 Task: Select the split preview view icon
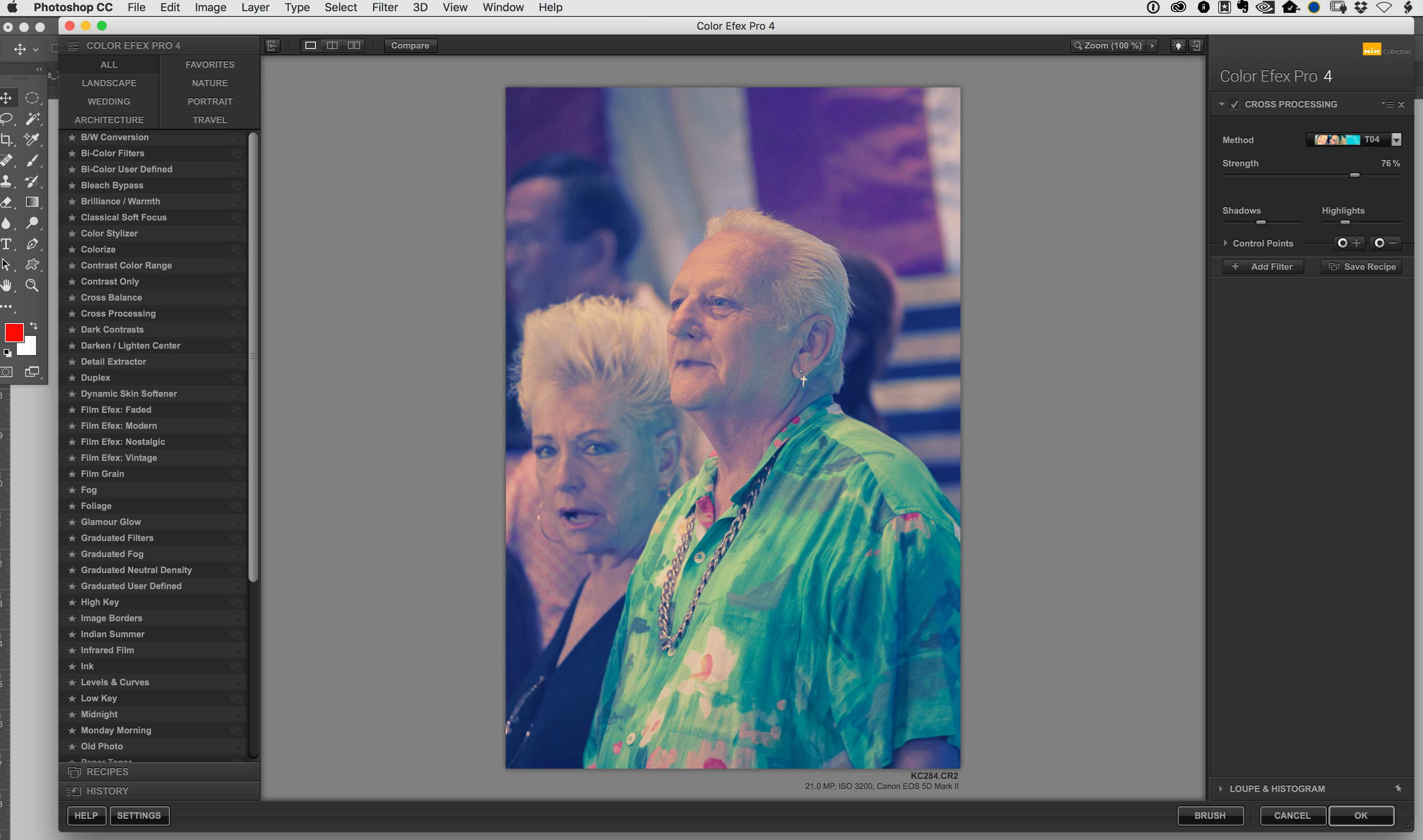click(x=332, y=45)
